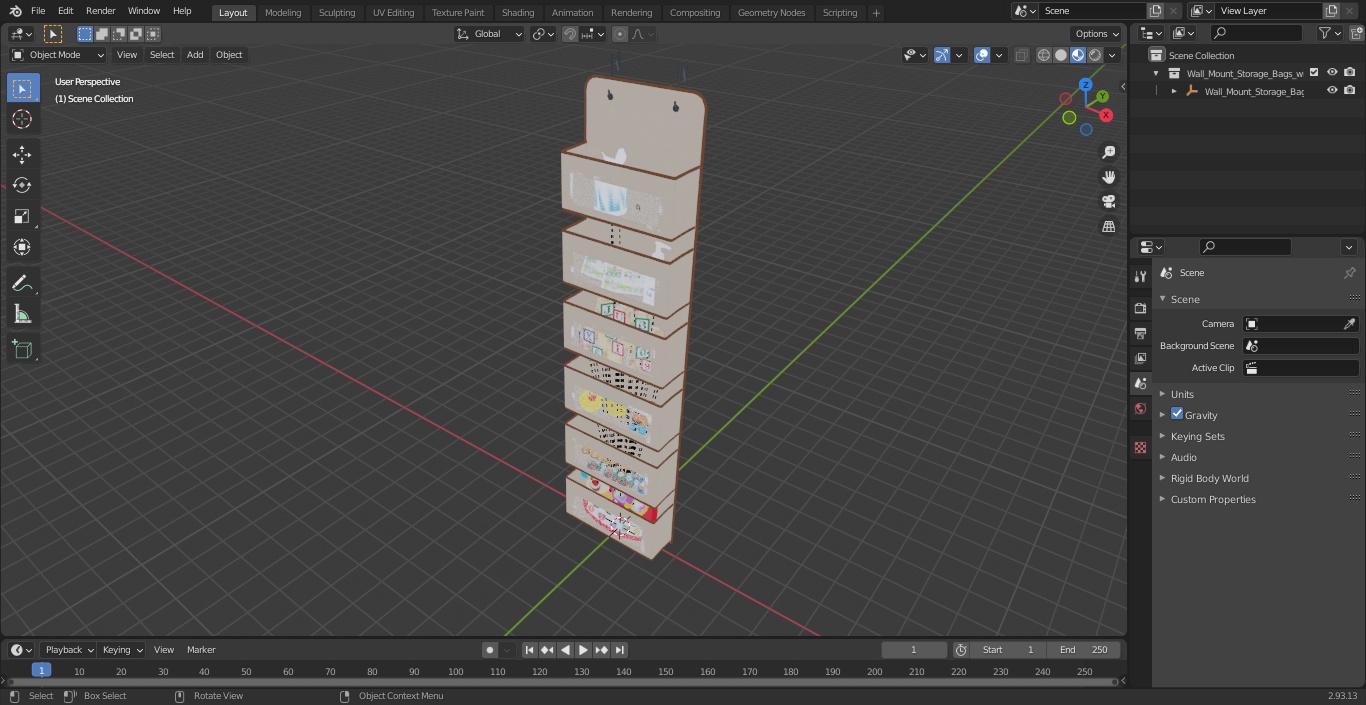This screenshot has height=705, width=1366.
Task: Hide Wall_Mount_Storage_Bags_w collection via eye icon
Action: (1332, 73)
